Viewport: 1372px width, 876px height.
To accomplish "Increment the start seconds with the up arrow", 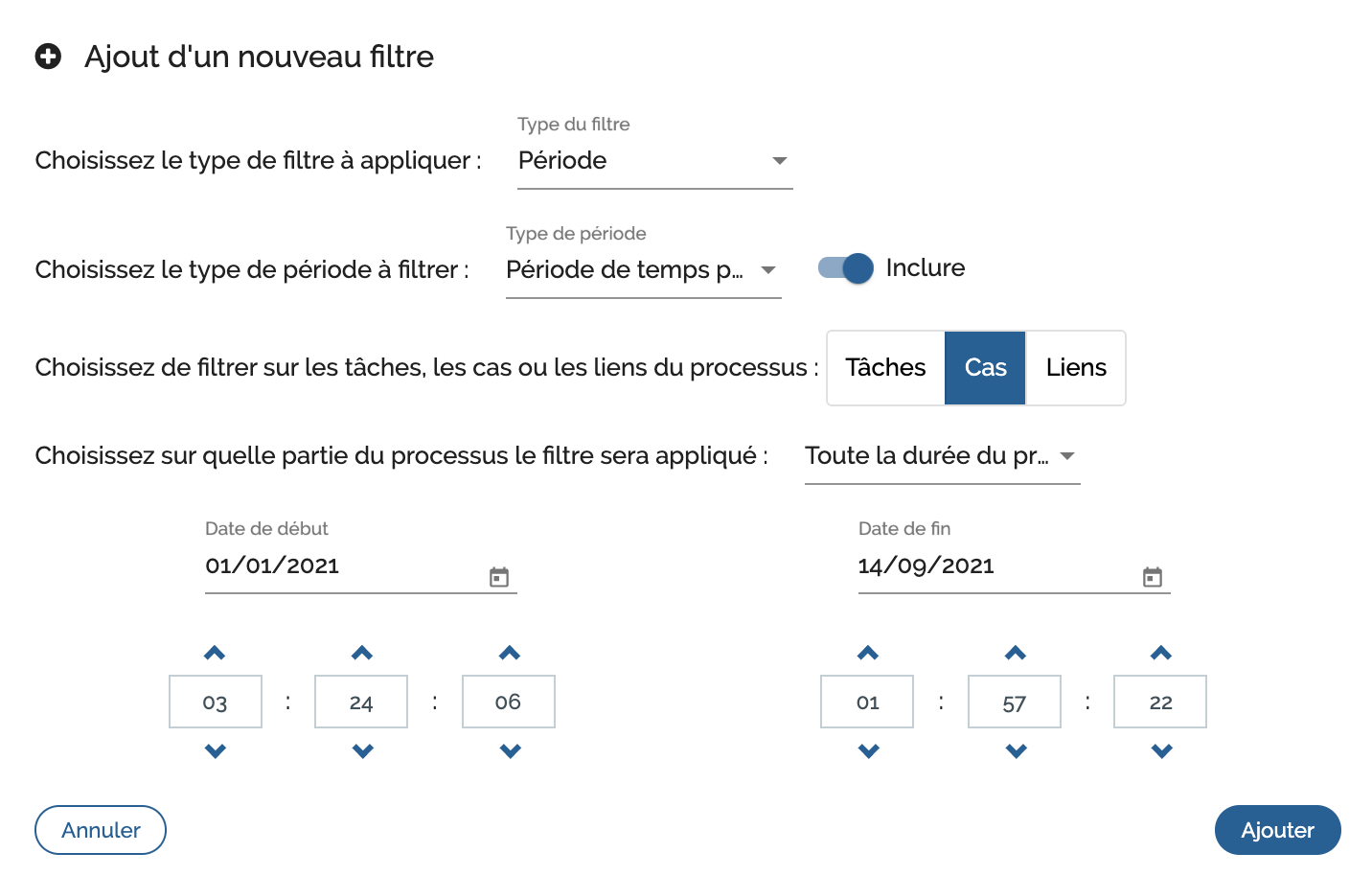I will point(508,652).
